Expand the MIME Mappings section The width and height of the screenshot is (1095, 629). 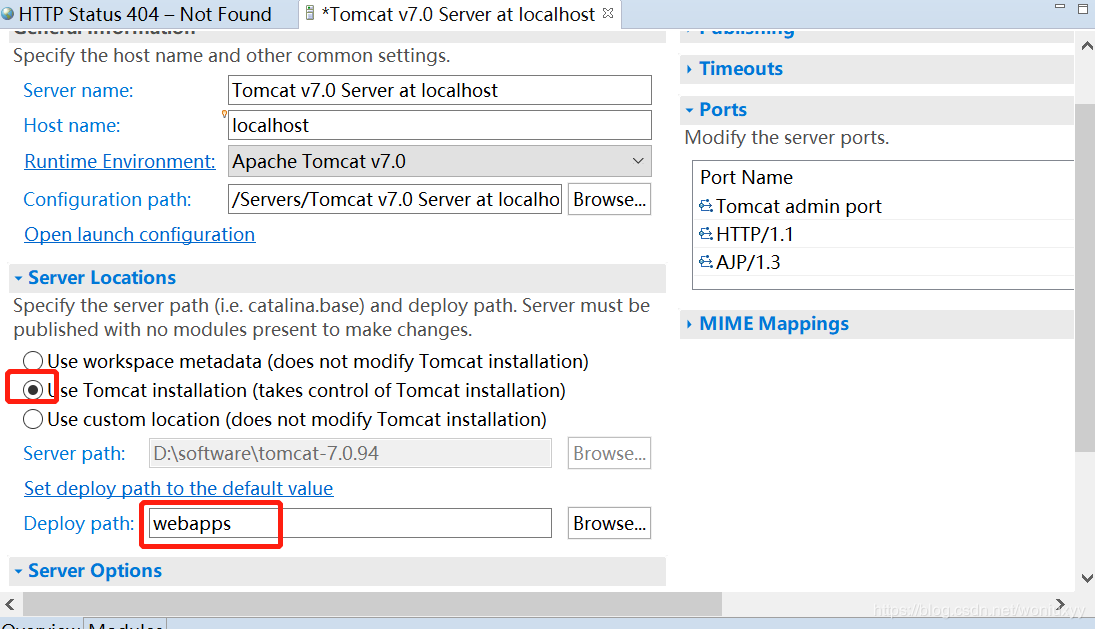[689, 324]
